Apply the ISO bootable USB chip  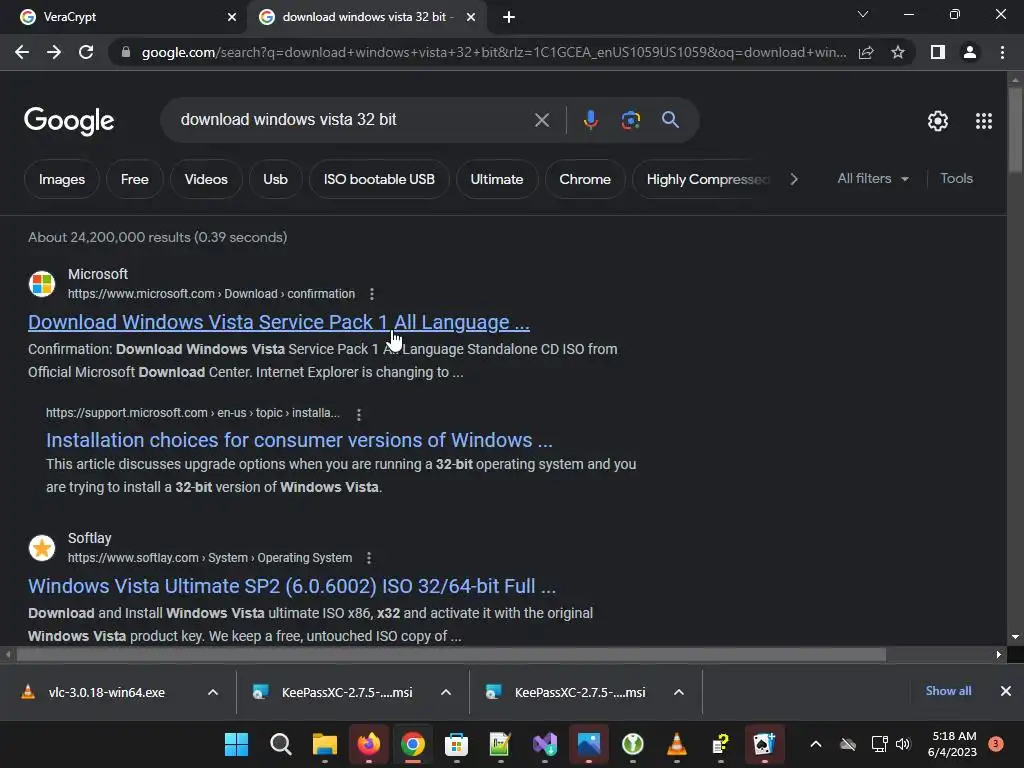click(x=379, y=179)
